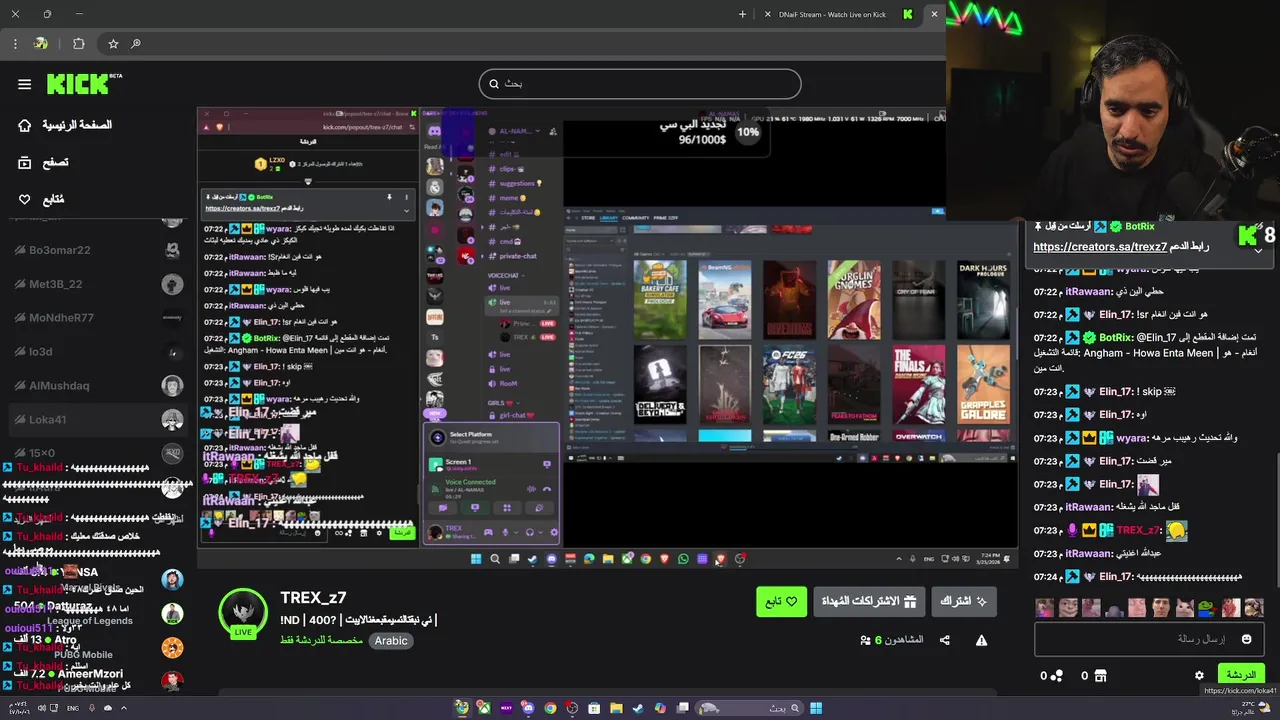Click the TREX_z7 channel name
This screenshot has width=1280, height=720.
[x=313, y=597]
